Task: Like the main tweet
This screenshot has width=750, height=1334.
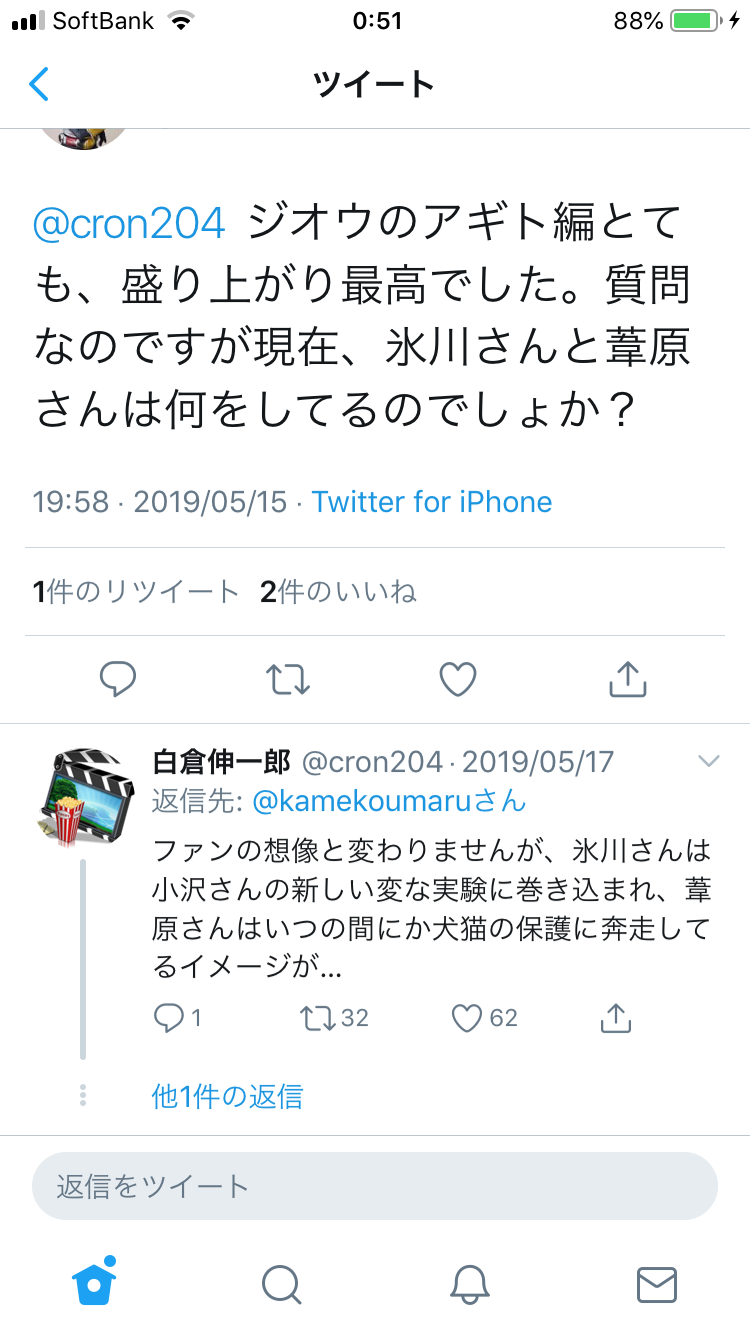Action: coord(458,680)
